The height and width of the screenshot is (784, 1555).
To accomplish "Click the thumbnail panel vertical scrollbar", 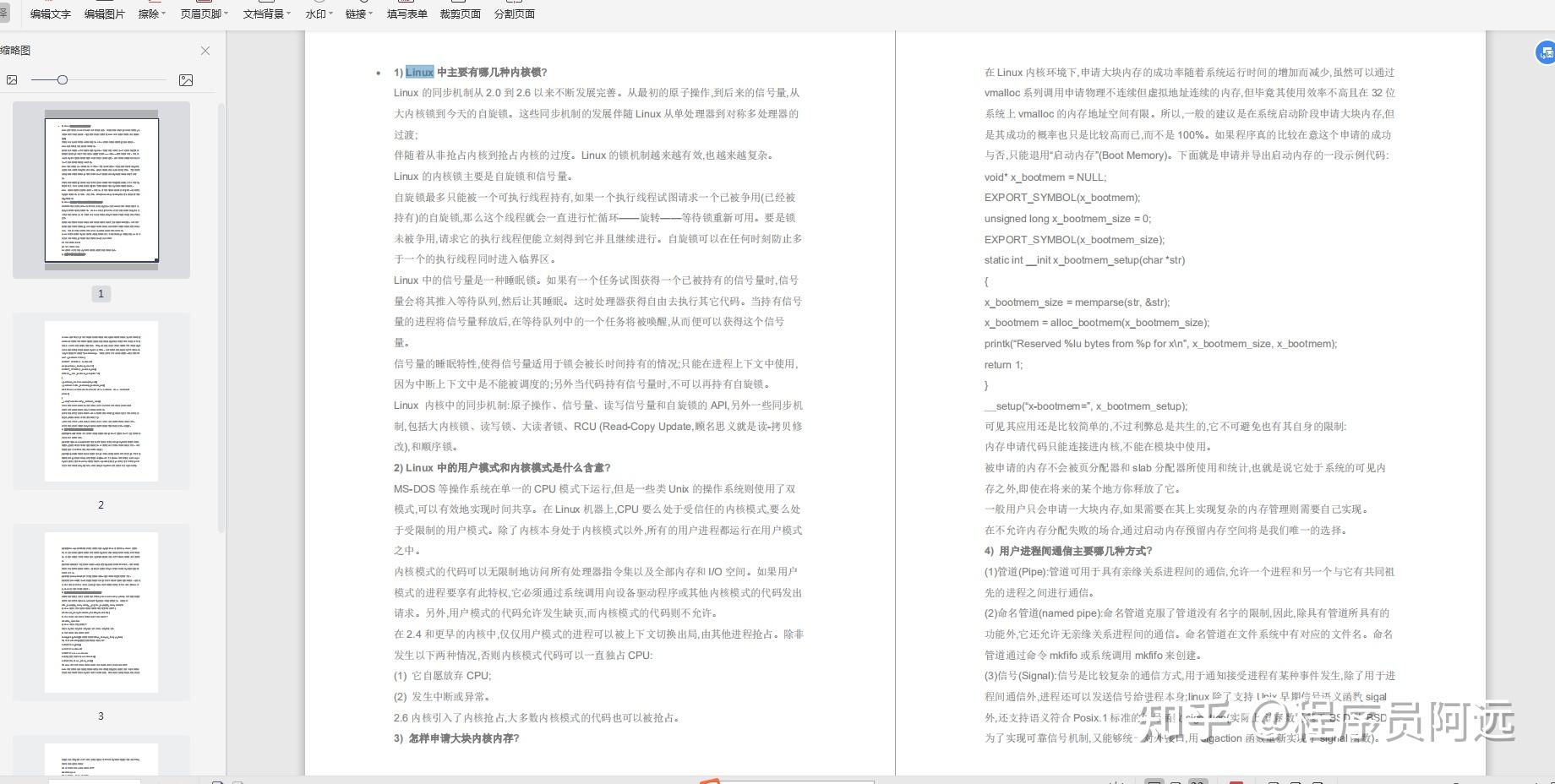I will [x=221, y=317].
